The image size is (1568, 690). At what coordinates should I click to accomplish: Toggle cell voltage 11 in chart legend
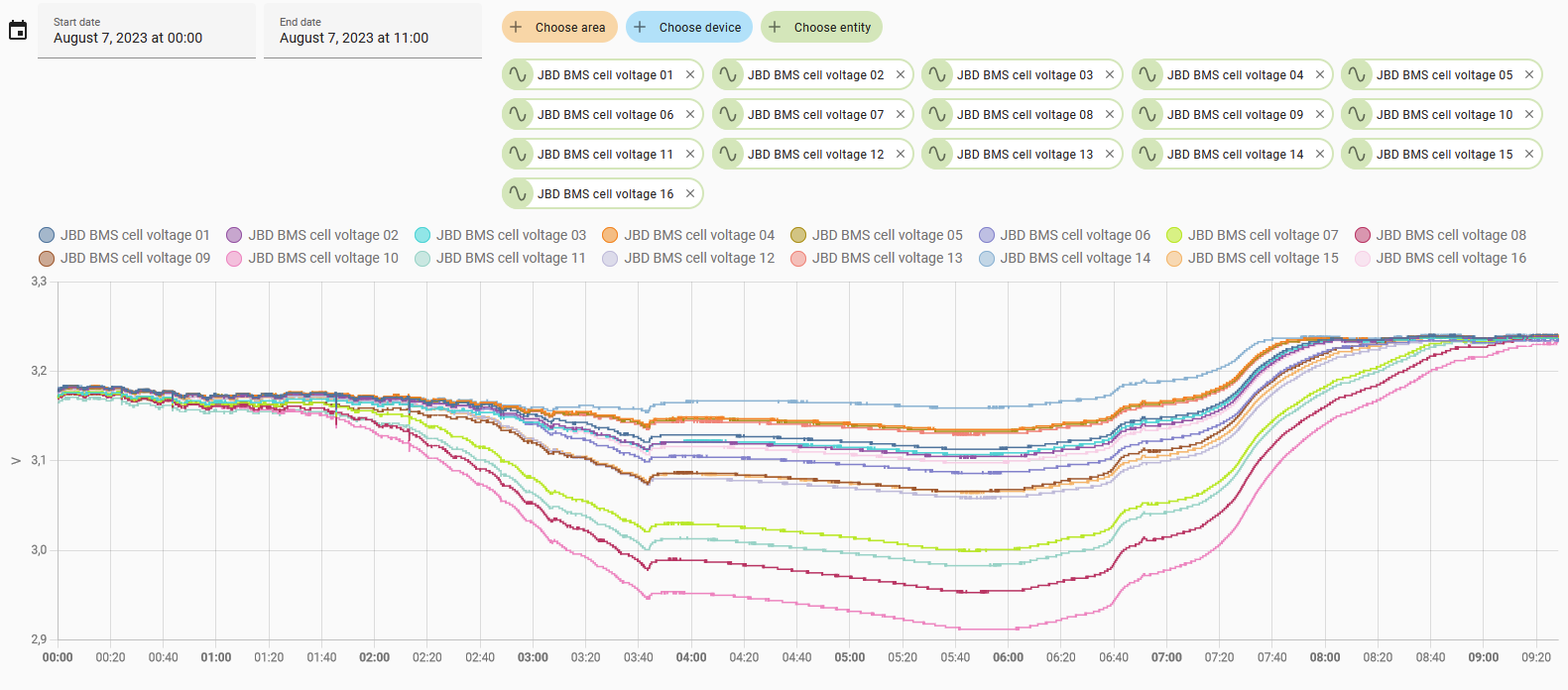click(500, 258)
